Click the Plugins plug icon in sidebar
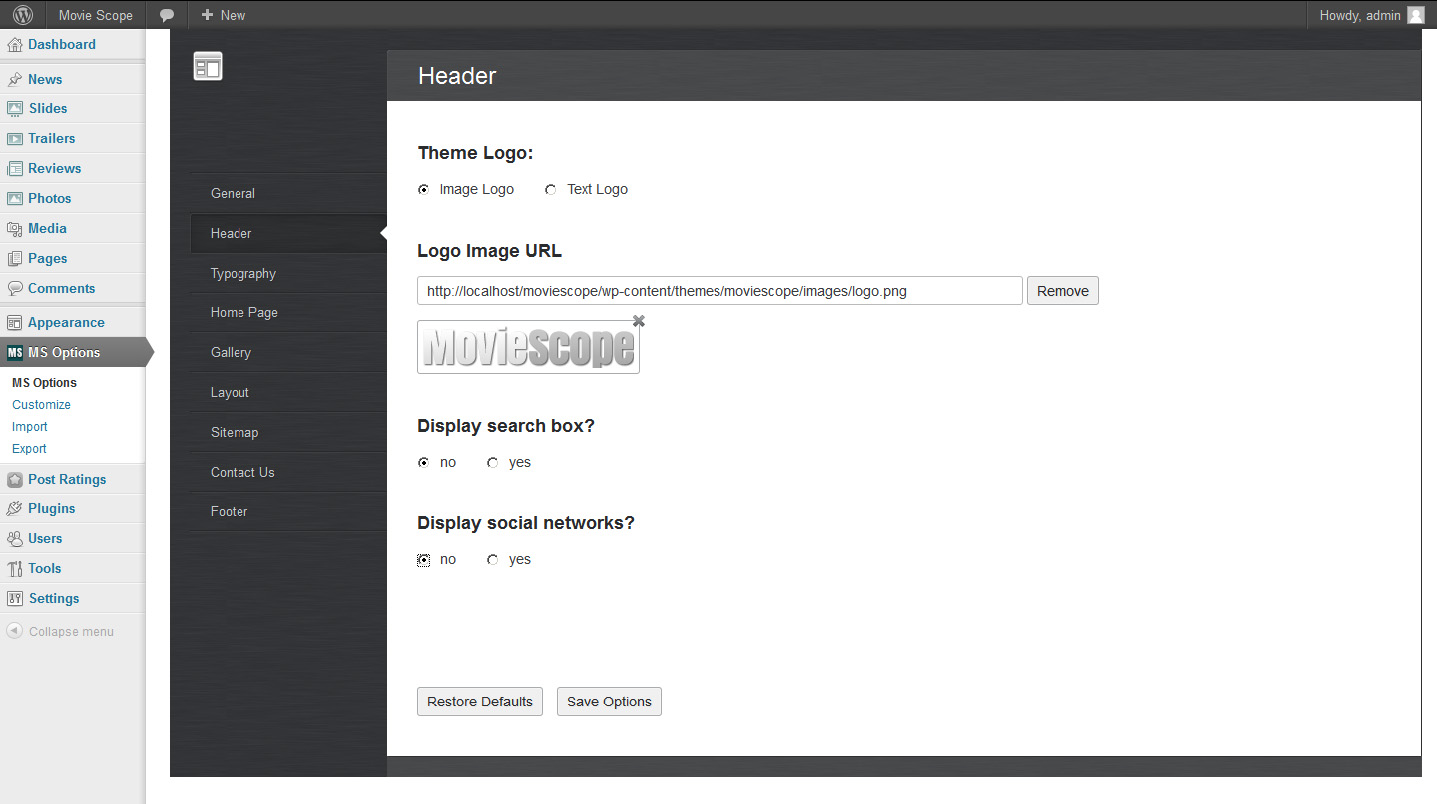Image resolution: width=1437 pixels, height=804 pixels. [15, 509]
